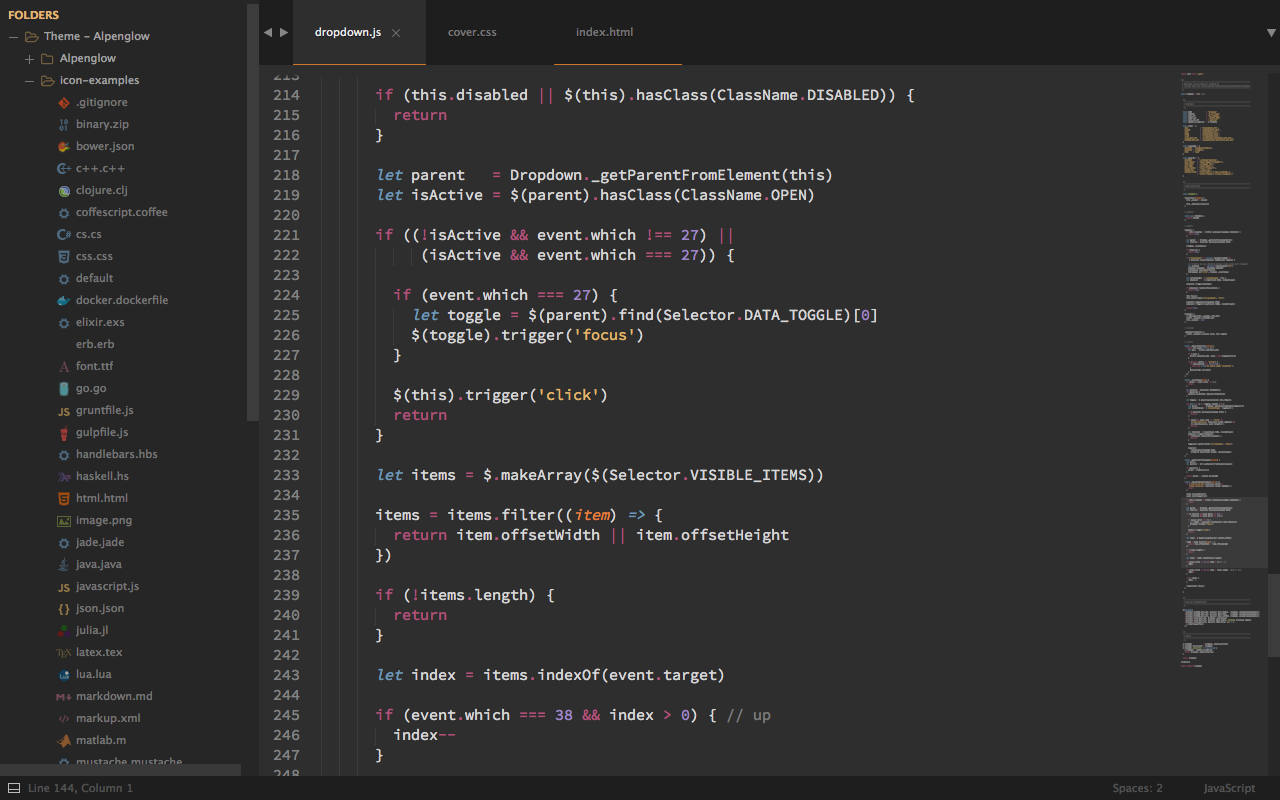This screenshot has height=800, width=1280.
Task: Click the HTML5 shield icon beside html.html
Action: tap(64, 498)
